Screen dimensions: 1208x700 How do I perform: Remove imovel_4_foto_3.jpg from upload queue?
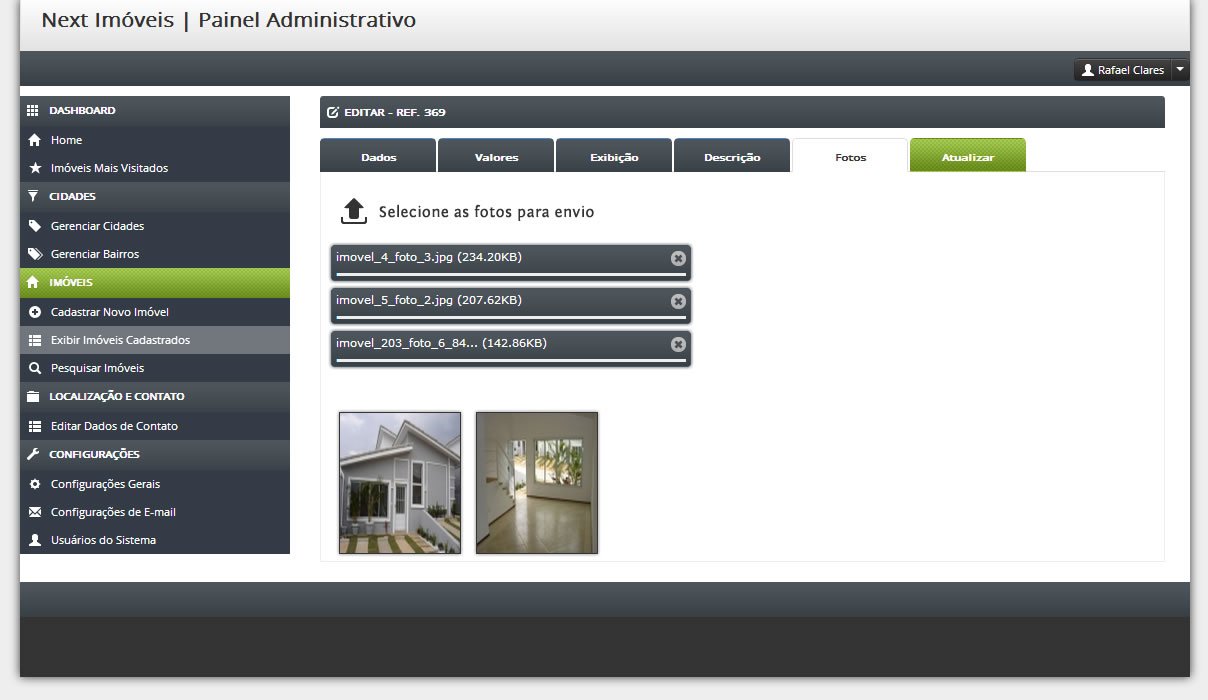pos(678,258)
